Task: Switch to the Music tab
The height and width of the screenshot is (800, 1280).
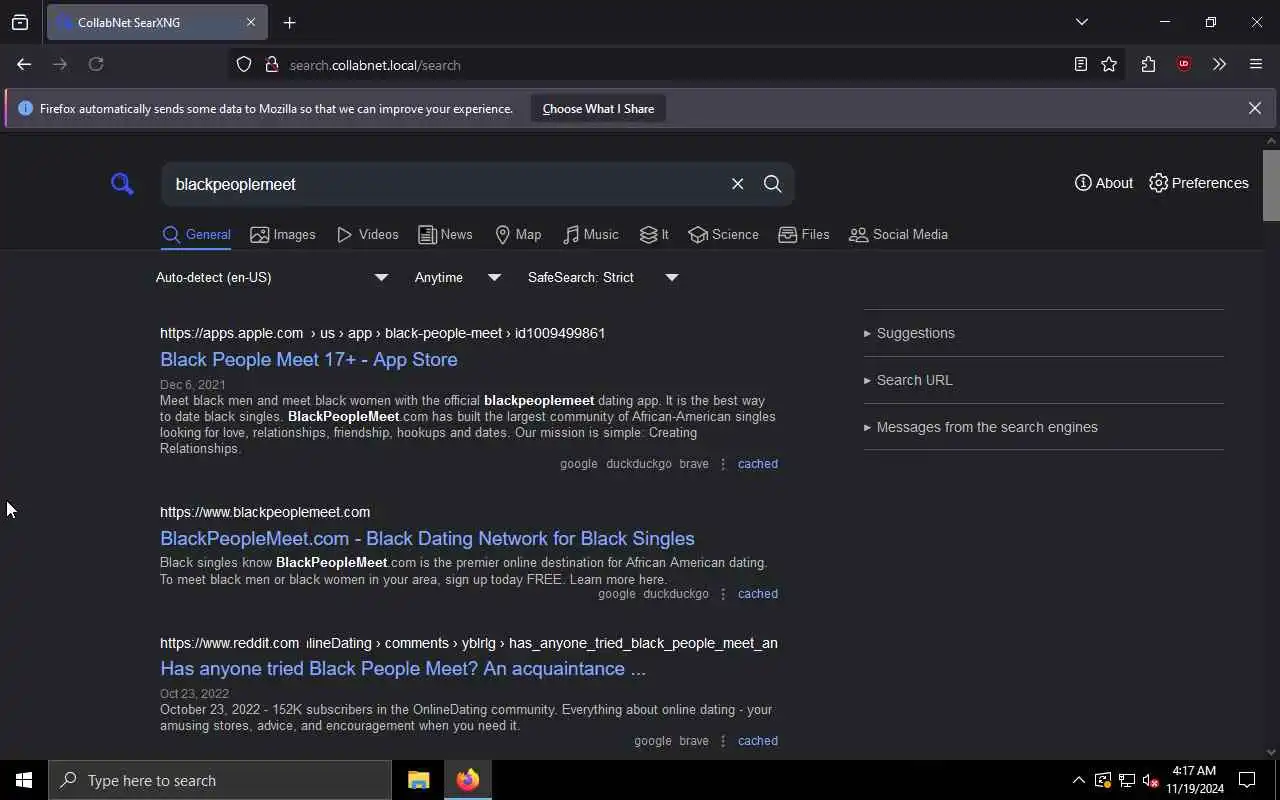Action: click(x=590, y=235)
